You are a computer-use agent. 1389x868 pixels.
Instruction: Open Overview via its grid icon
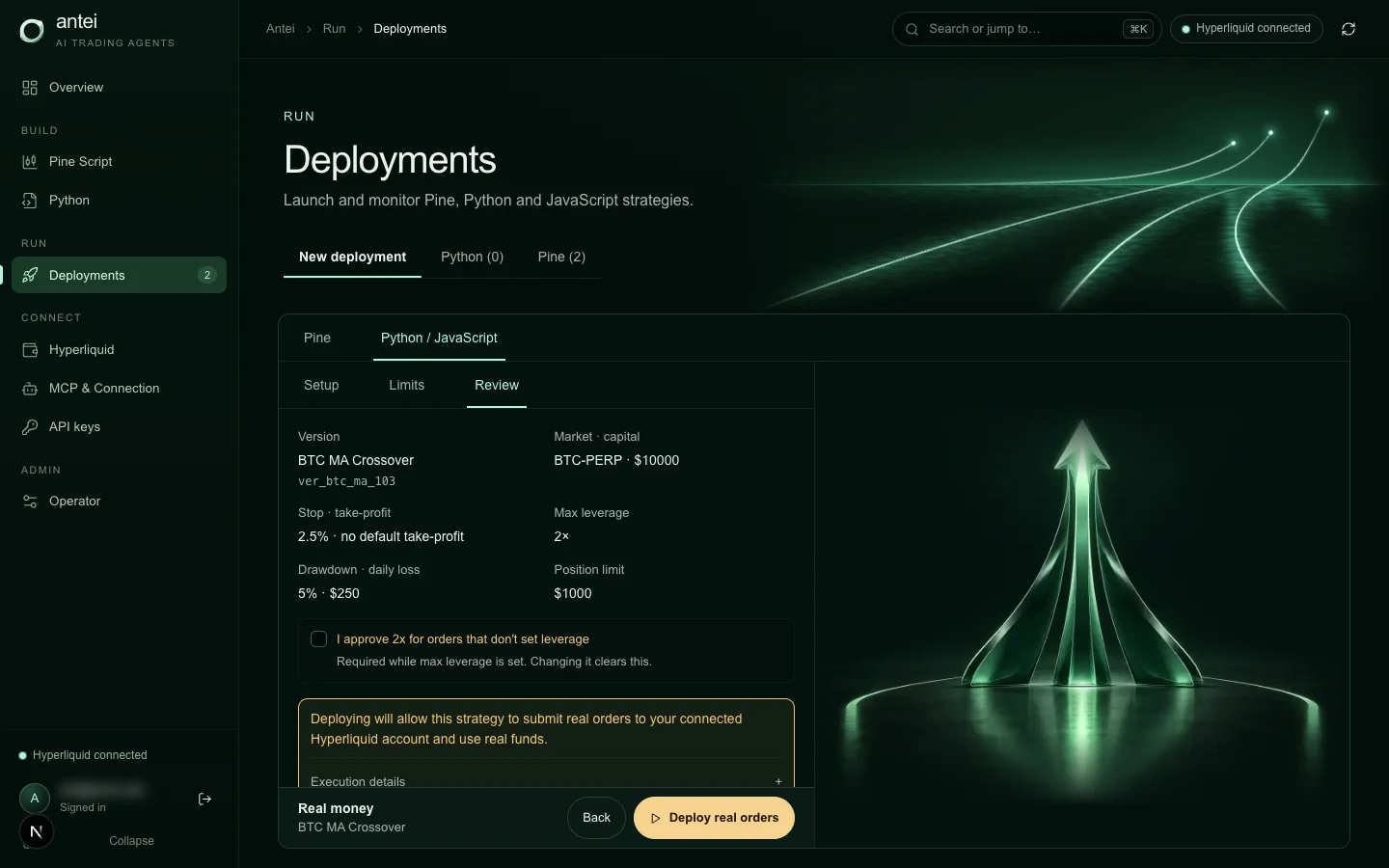pyautogui.click(x=30, y=88)
